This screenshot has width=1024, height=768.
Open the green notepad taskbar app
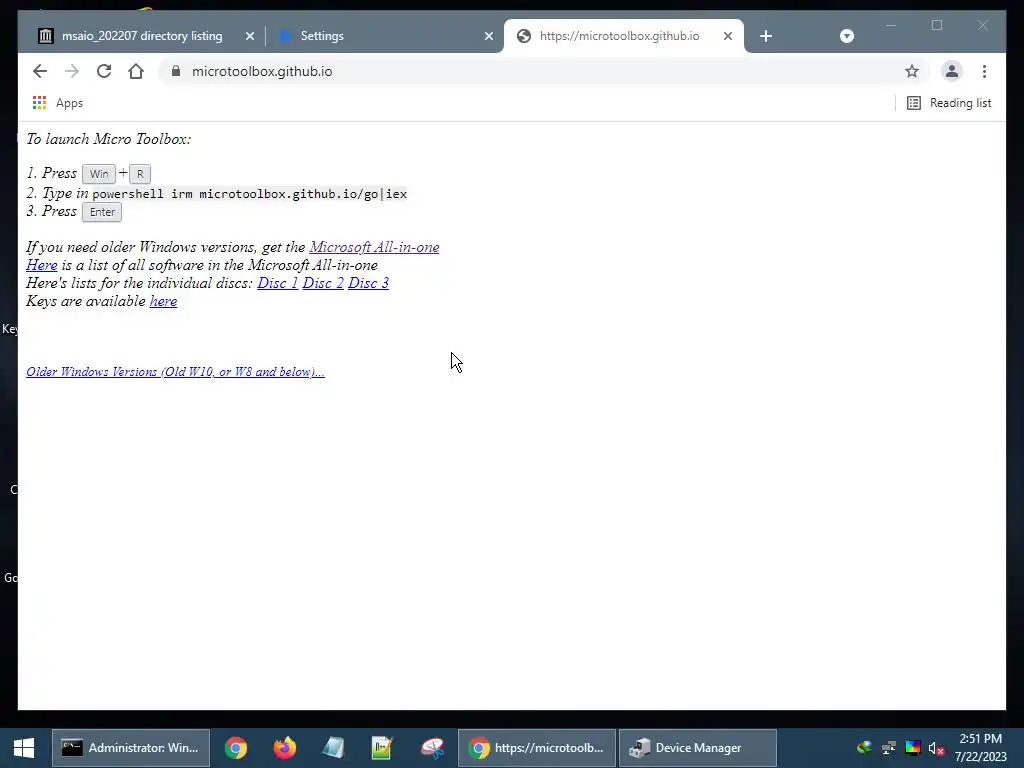tap(381, 748)
